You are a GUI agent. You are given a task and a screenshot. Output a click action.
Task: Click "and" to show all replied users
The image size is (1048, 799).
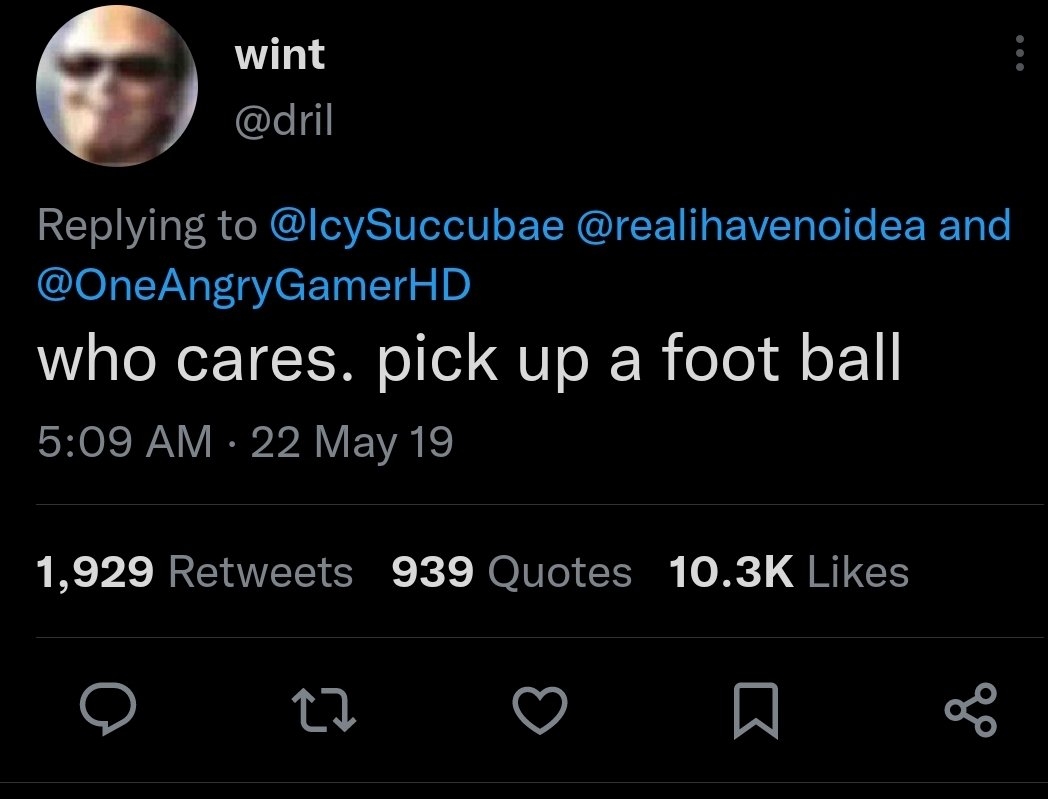[x=974, y=225]
